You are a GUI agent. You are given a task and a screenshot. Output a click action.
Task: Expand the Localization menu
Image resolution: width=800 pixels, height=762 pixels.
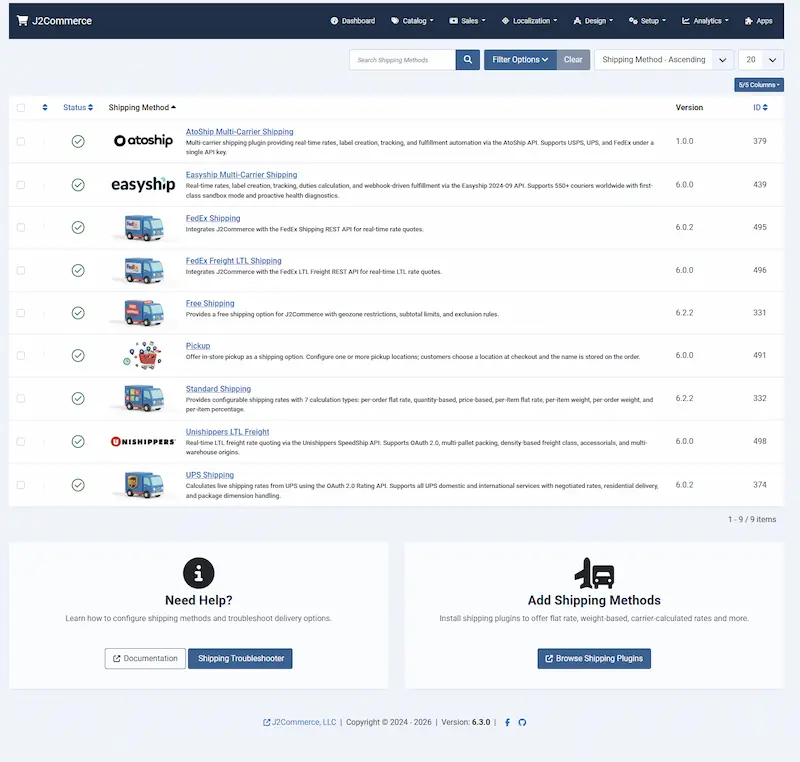point(530,21)
